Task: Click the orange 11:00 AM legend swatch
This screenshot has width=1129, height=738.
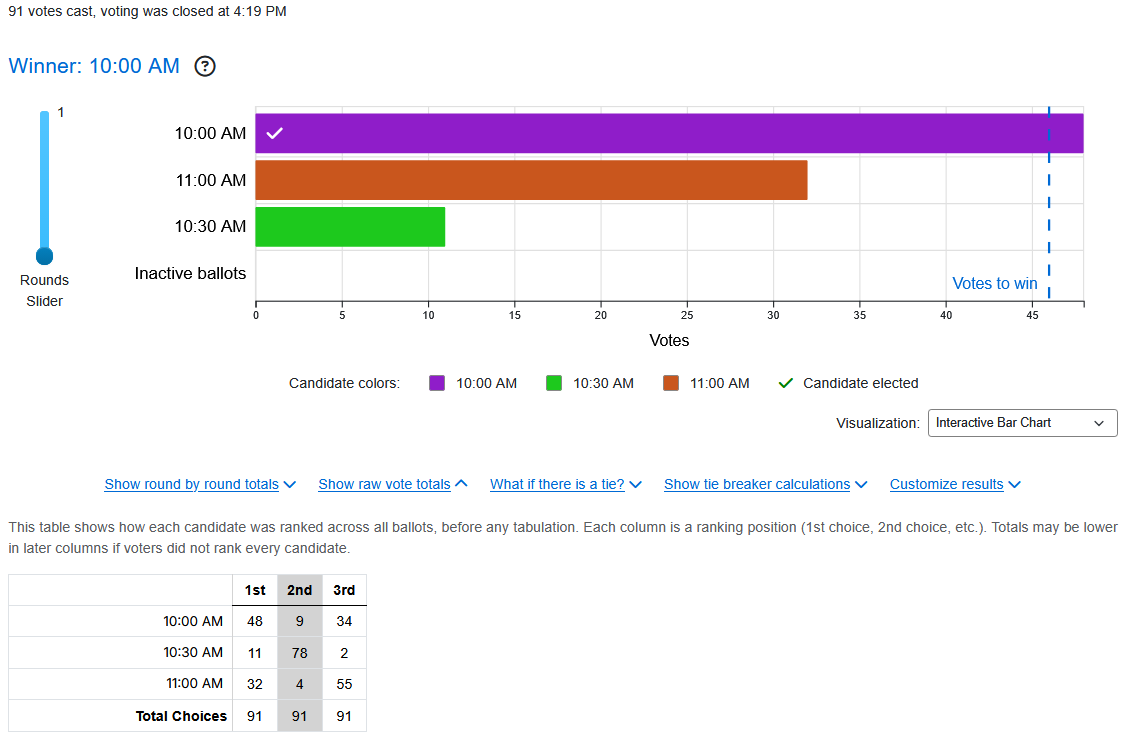Action: coord(671,383)
